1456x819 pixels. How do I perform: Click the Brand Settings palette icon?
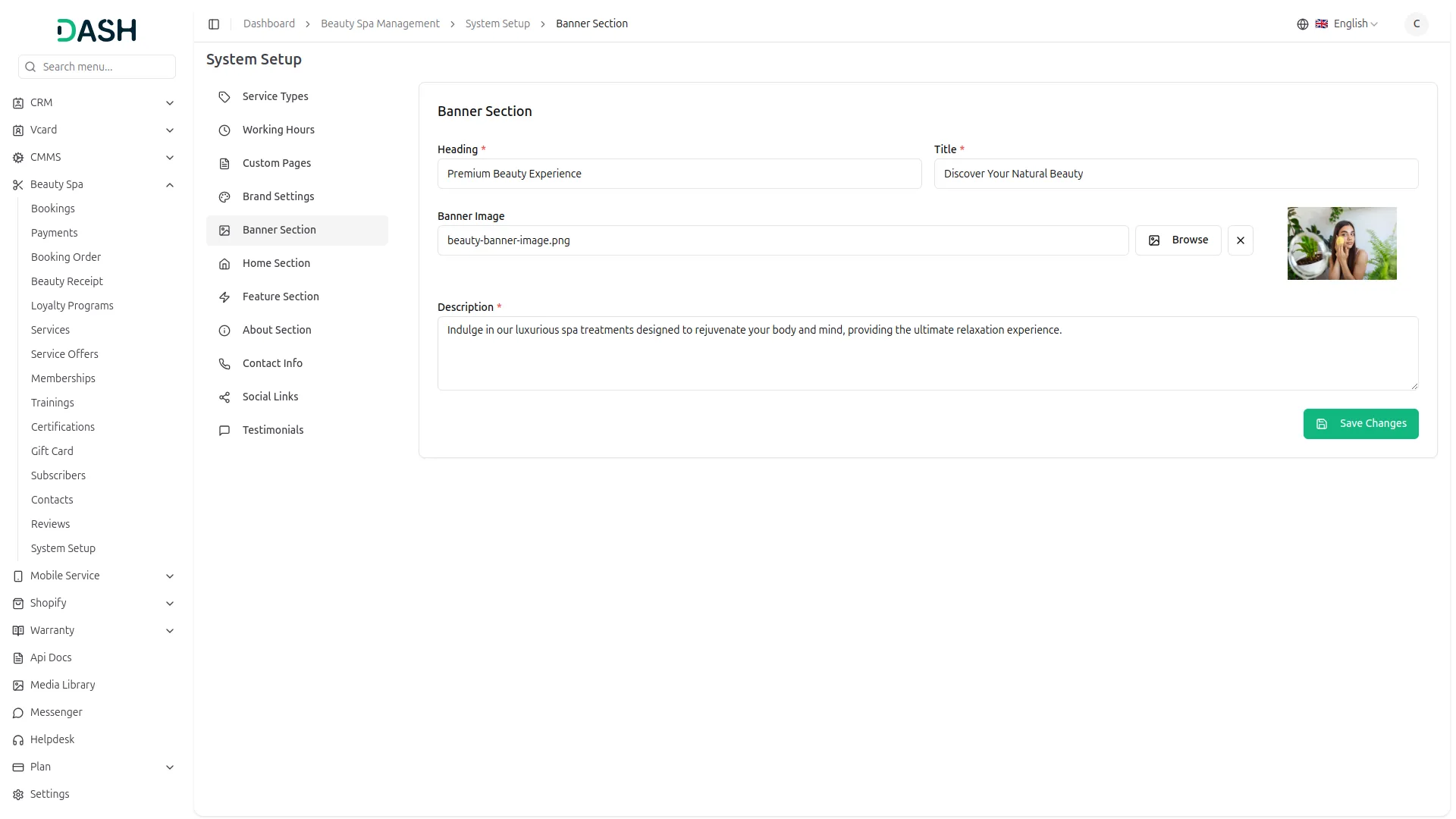pos(224,197)
